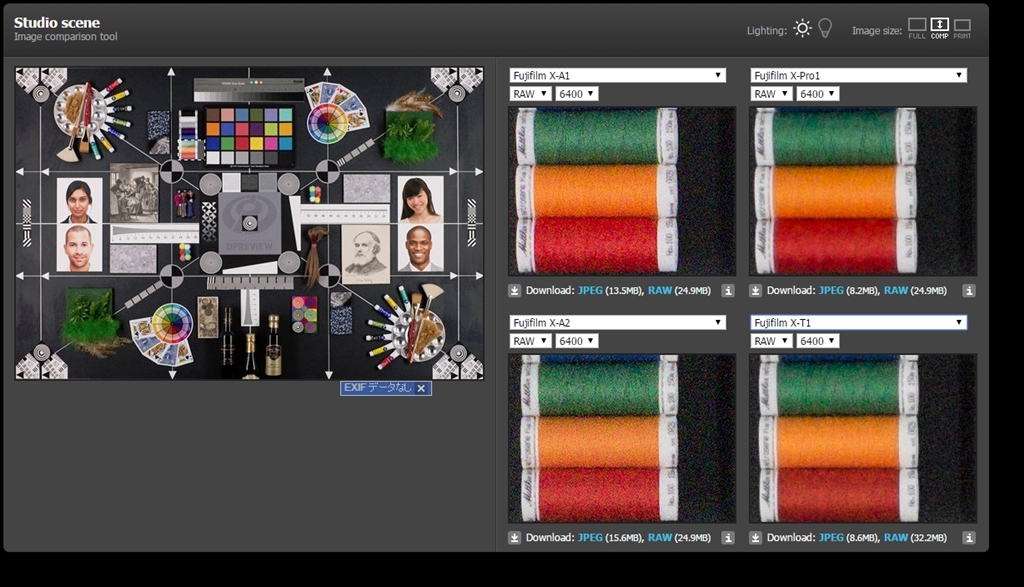Set image size to PRINT
The width and height of the screenshot is (1024, 587).
[962, 29]
